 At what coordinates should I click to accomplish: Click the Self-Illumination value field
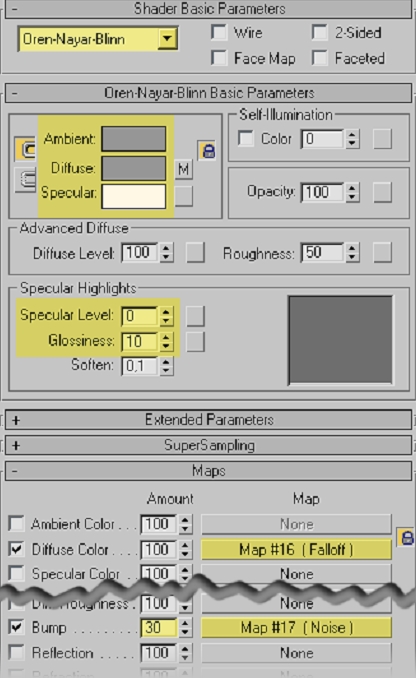pyautogui.click(x=323, y=139)
